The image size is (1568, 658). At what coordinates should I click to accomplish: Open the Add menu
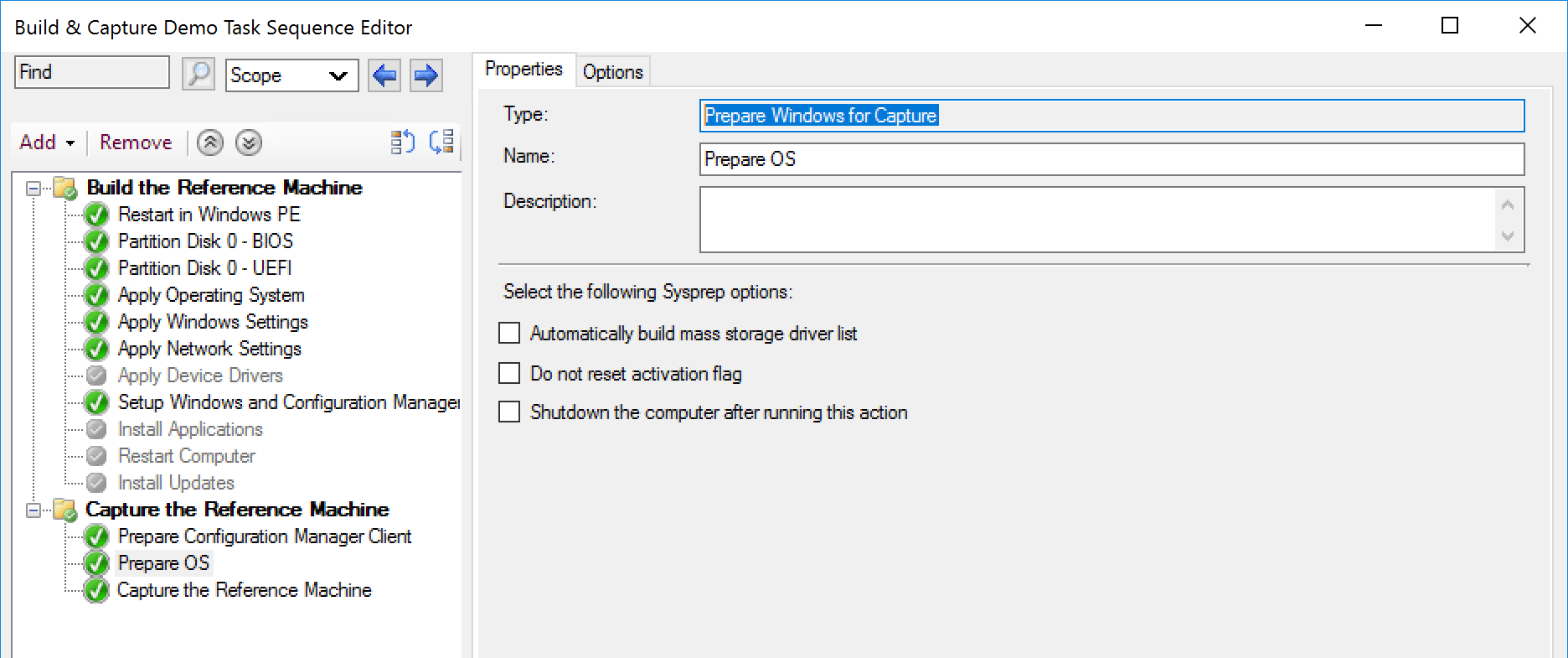click(47, 142)
